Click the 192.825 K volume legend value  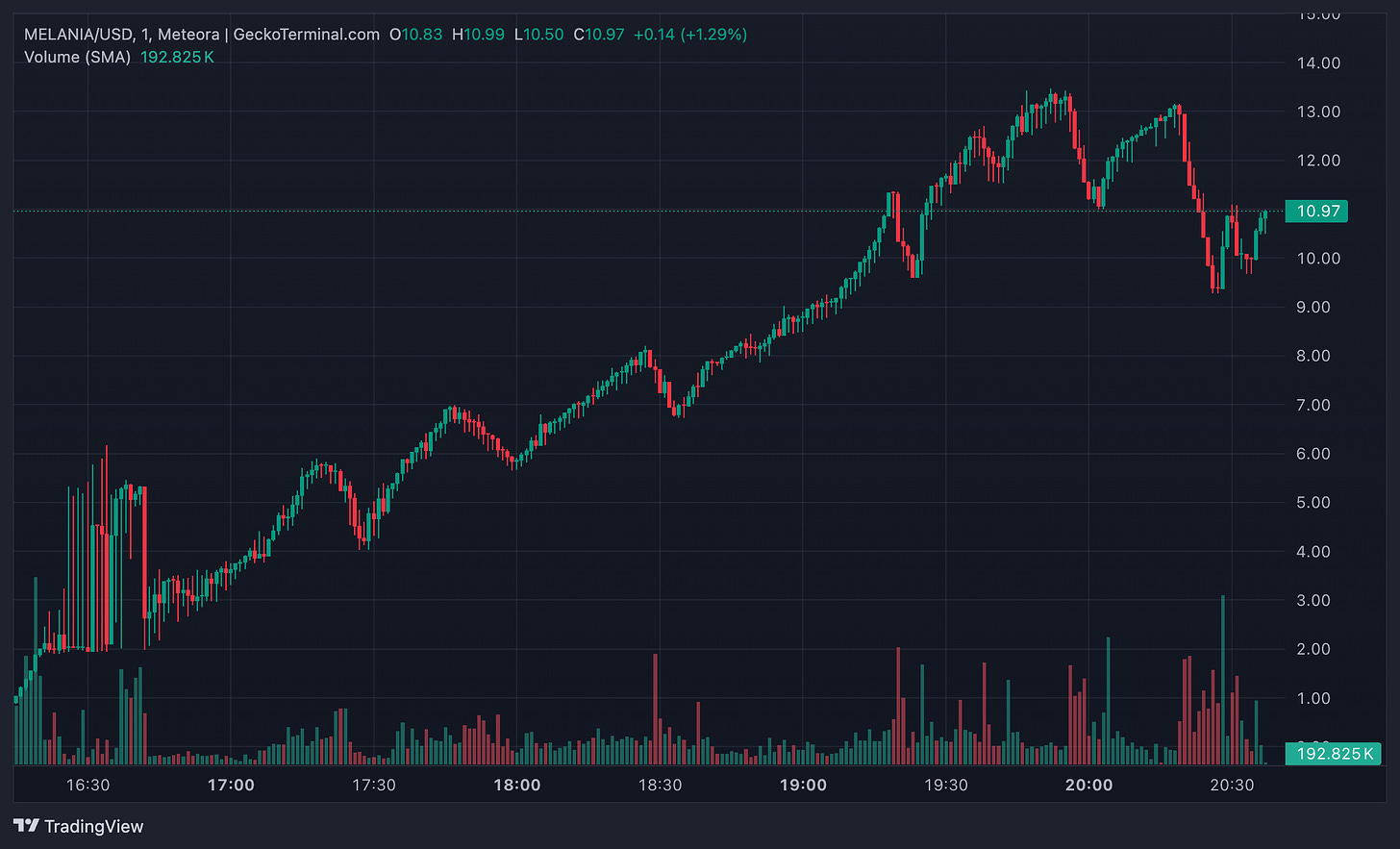point(178,58)
